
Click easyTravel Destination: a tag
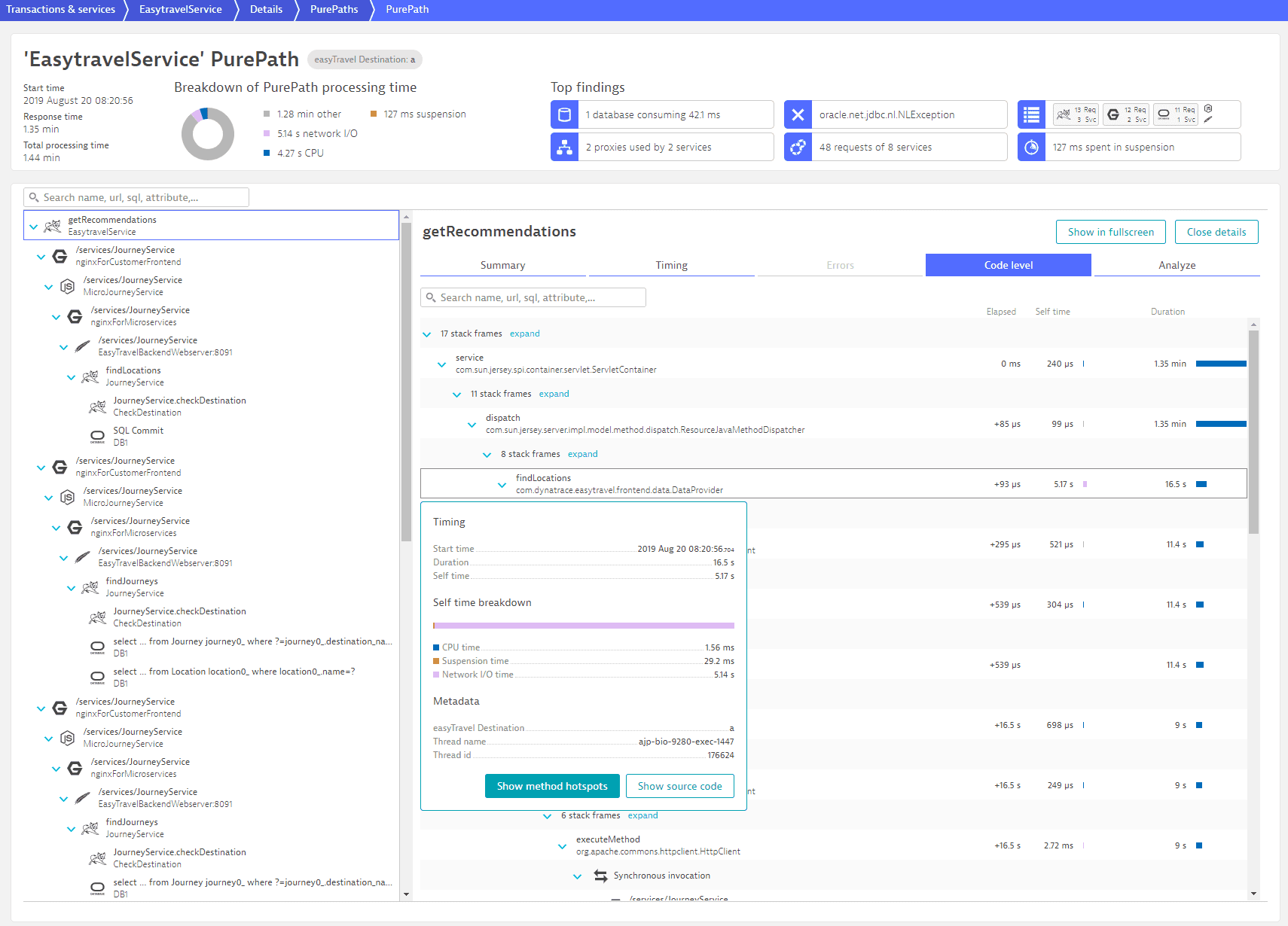pos(365,59)
